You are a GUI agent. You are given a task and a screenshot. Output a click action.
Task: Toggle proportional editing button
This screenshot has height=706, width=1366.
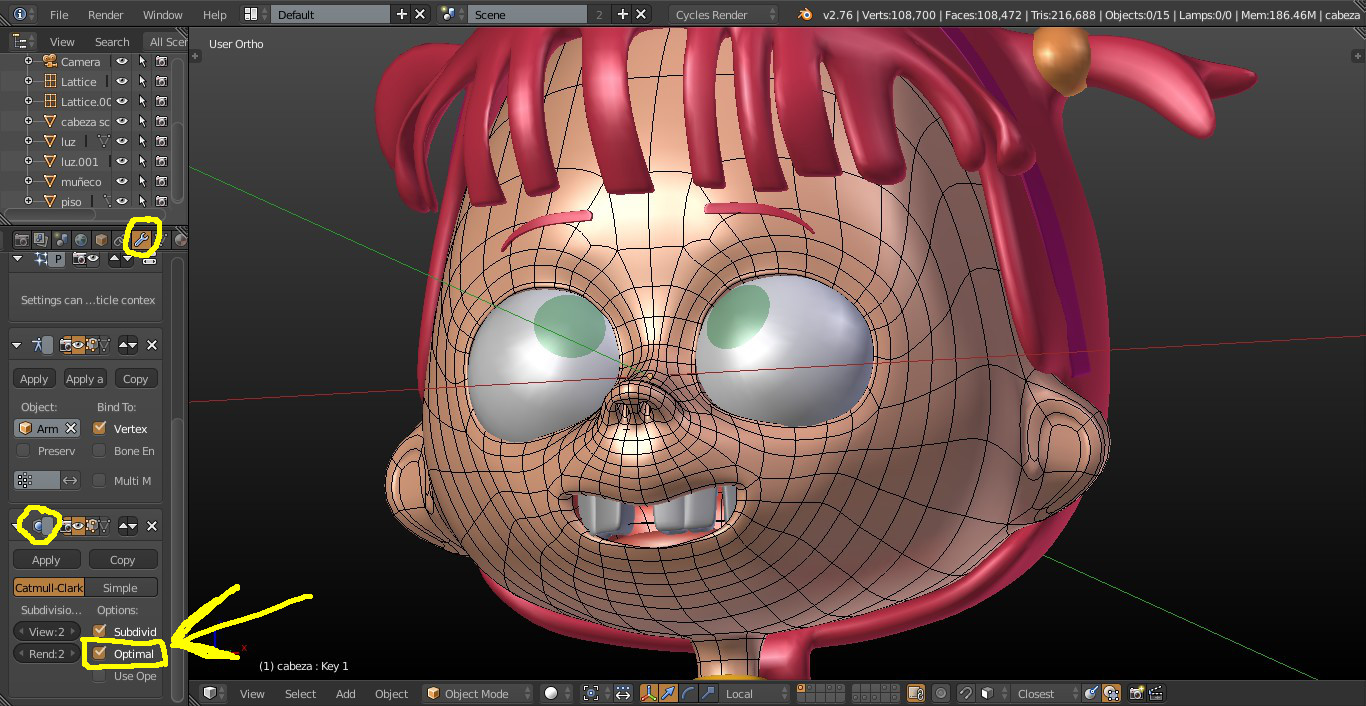[941, 693]
